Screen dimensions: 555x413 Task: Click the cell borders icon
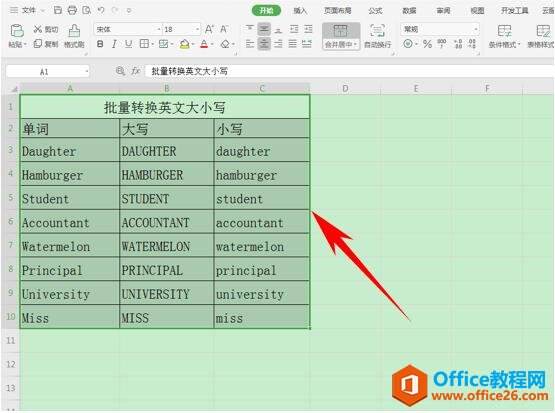pos(144,44)
